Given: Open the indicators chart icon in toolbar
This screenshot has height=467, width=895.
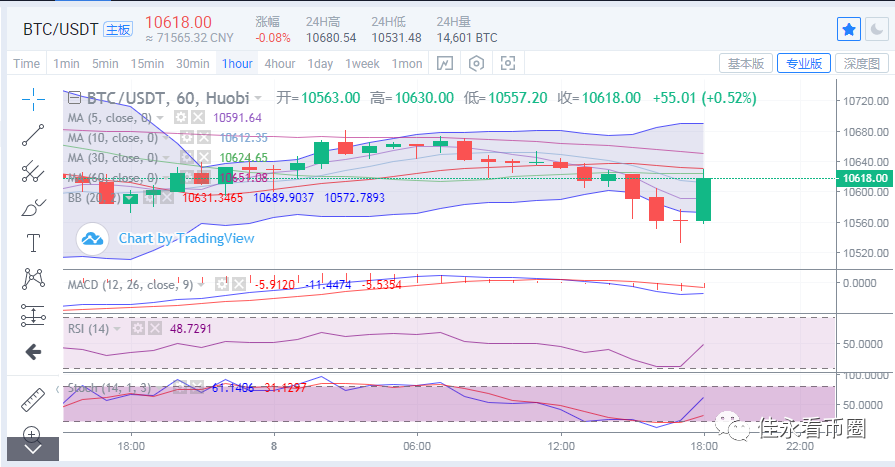Looking at the screenshot, I should tap(445, 63).
